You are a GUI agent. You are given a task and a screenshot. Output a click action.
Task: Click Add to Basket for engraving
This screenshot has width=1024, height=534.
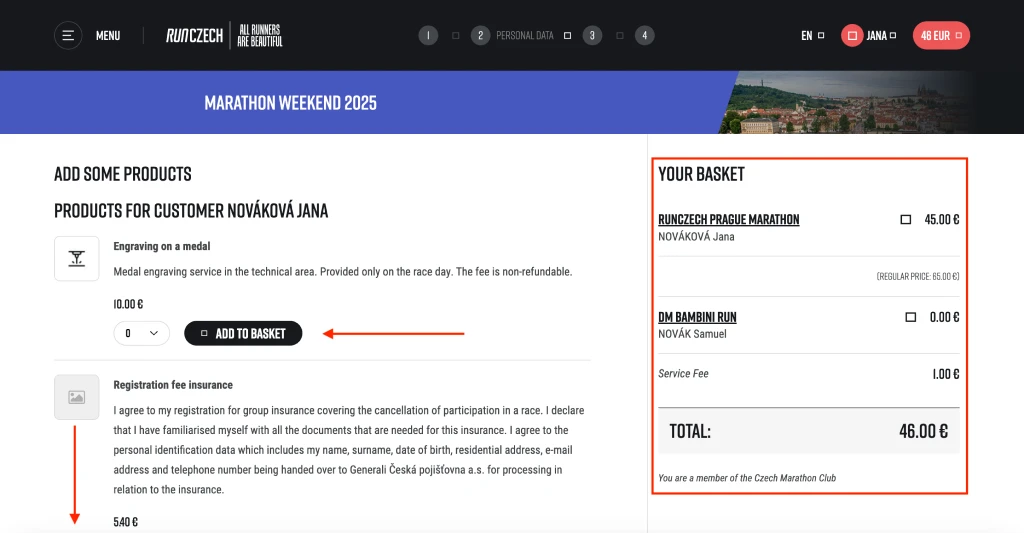(243, 333)
